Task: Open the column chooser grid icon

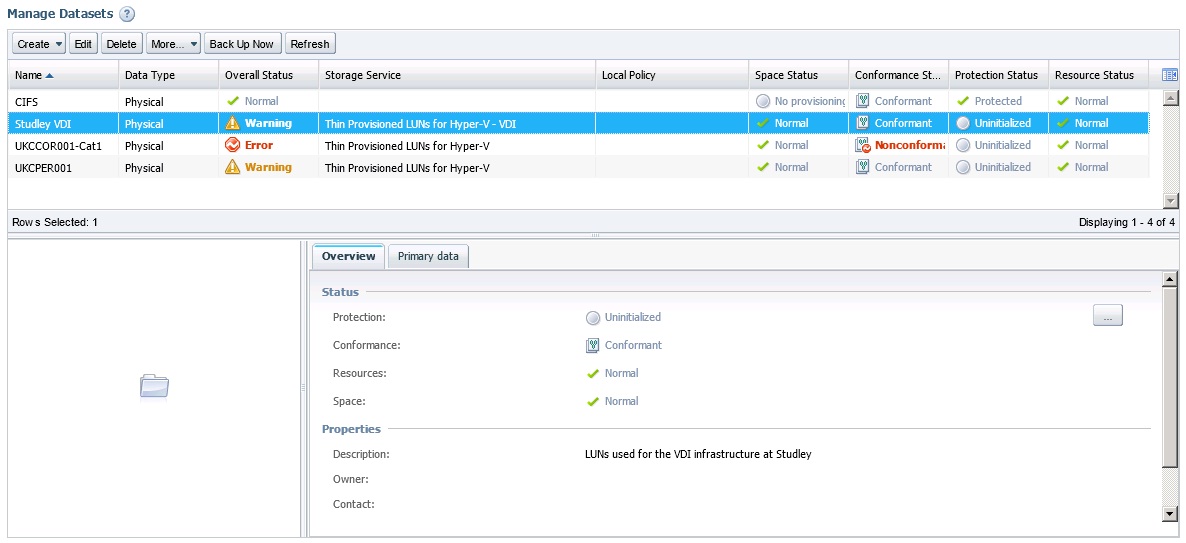Action: pos(1169,75)
